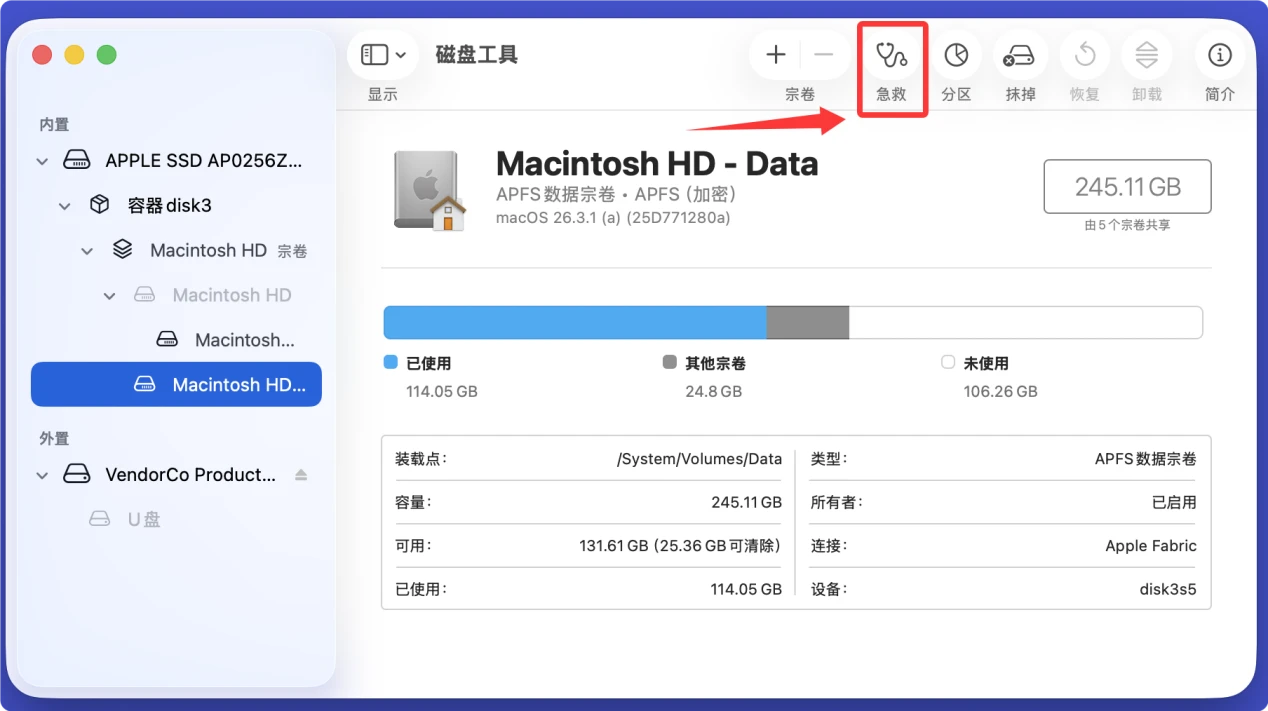Collapse the Macintosh HD 宗卷 group chevron

(87, 251)
